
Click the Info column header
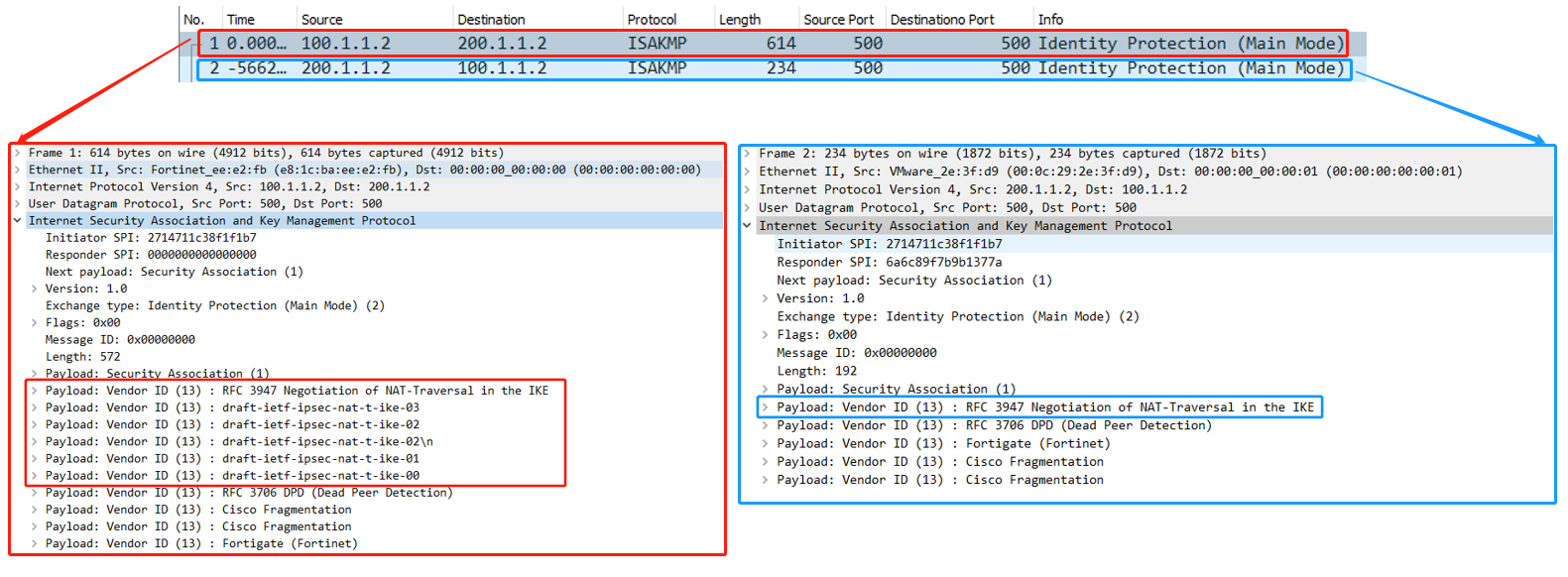click(x=1050, y=20)
